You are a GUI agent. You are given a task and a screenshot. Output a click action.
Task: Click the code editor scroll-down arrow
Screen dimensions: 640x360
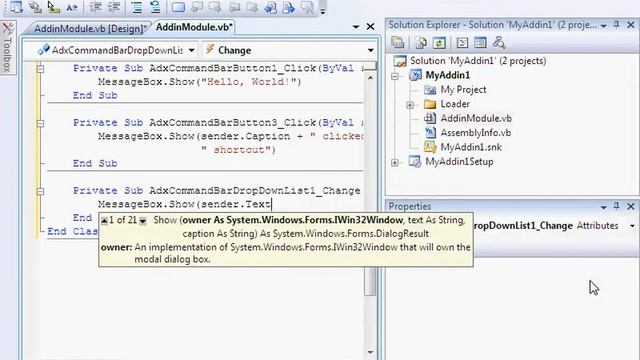tap(370, 352)
